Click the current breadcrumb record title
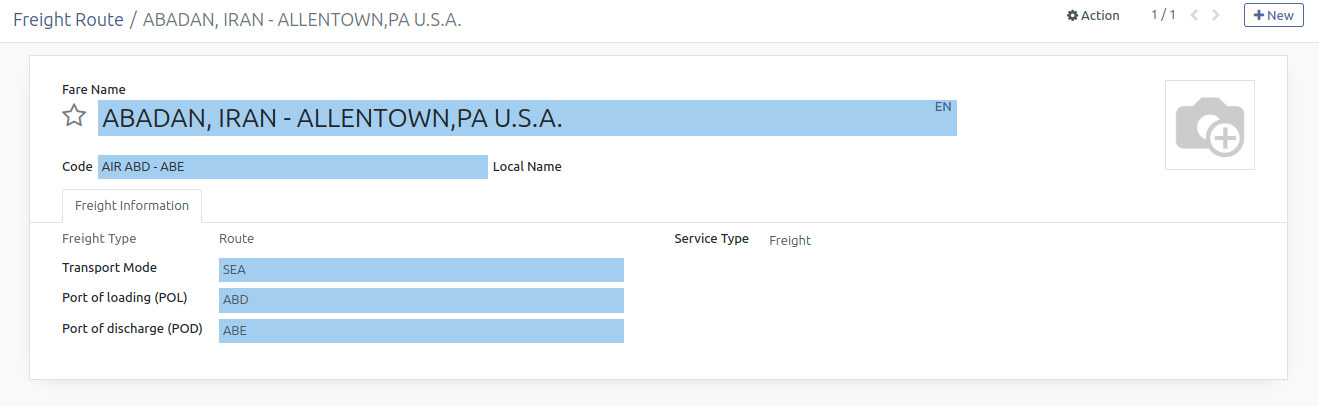 pyautogui.click(x=302, y=20)
